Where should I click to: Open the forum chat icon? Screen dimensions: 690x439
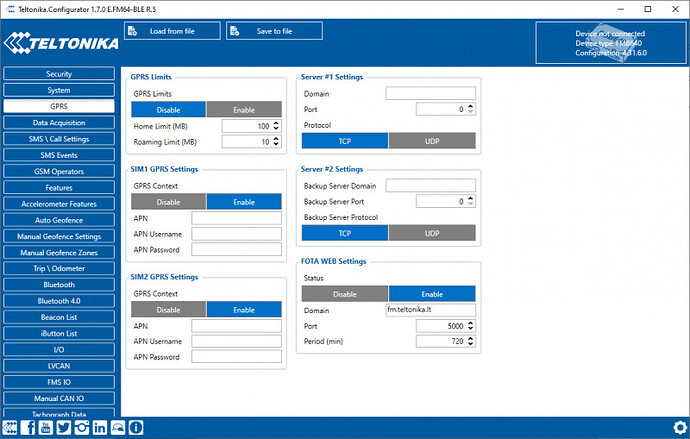(x=118, y=427)
